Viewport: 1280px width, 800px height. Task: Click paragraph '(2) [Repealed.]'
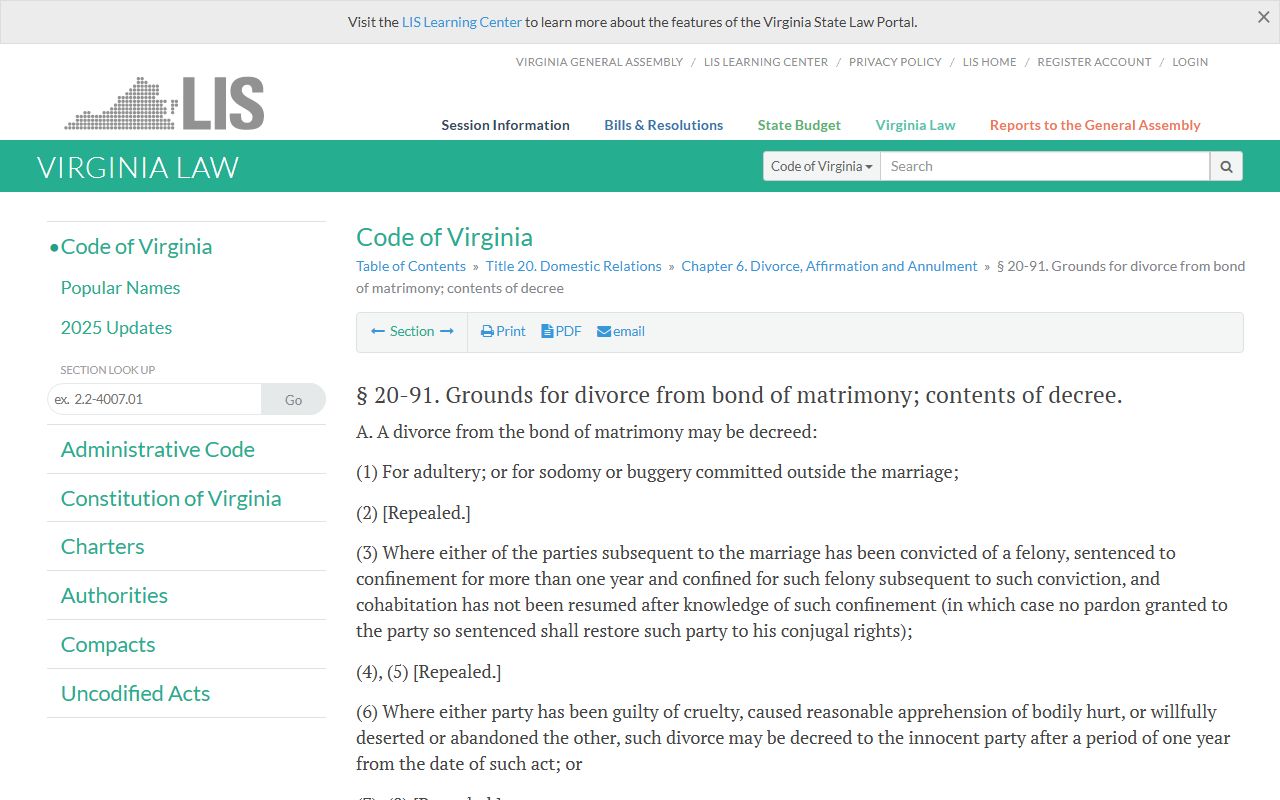coord(413,513)
